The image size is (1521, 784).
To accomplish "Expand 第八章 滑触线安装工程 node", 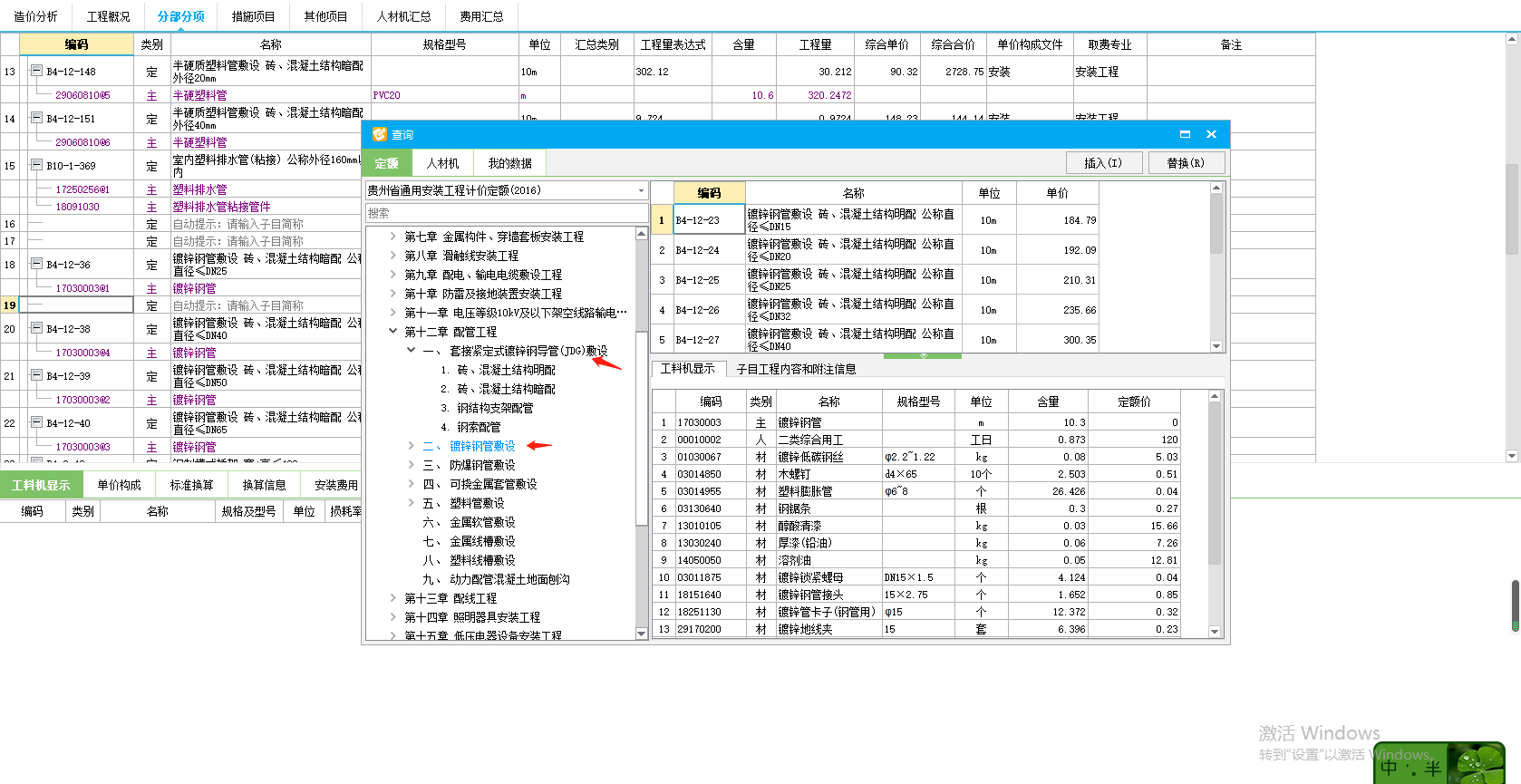I will tap(392, 256).
